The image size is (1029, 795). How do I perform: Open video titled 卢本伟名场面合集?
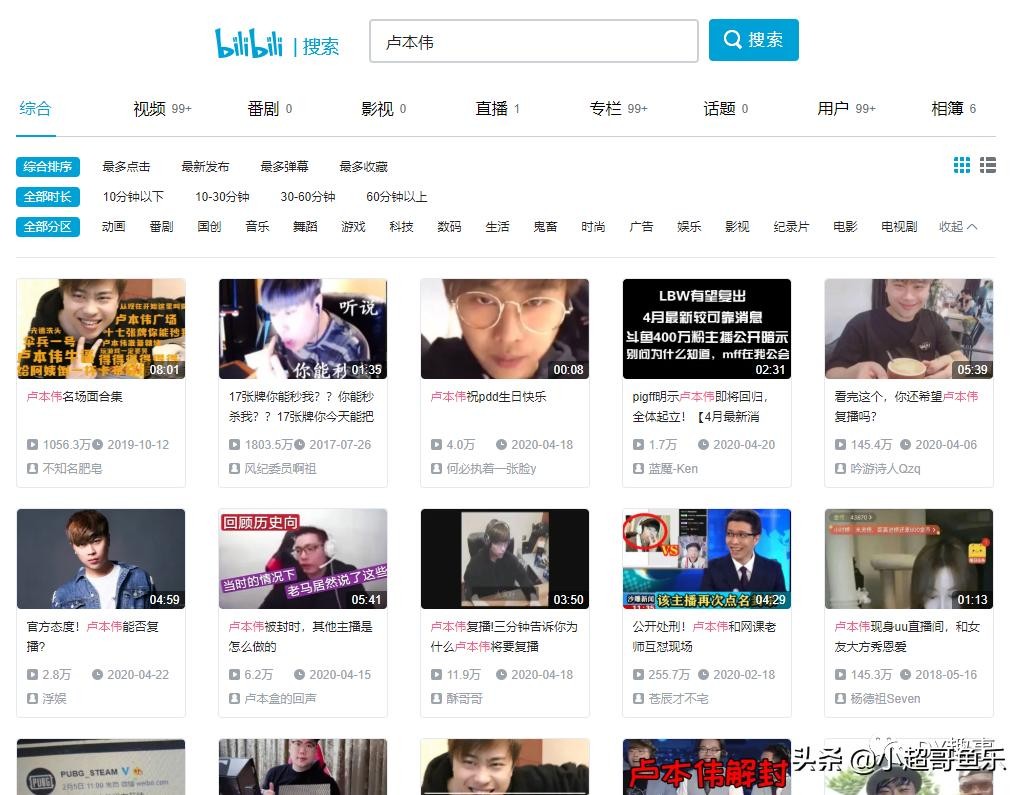74,397
